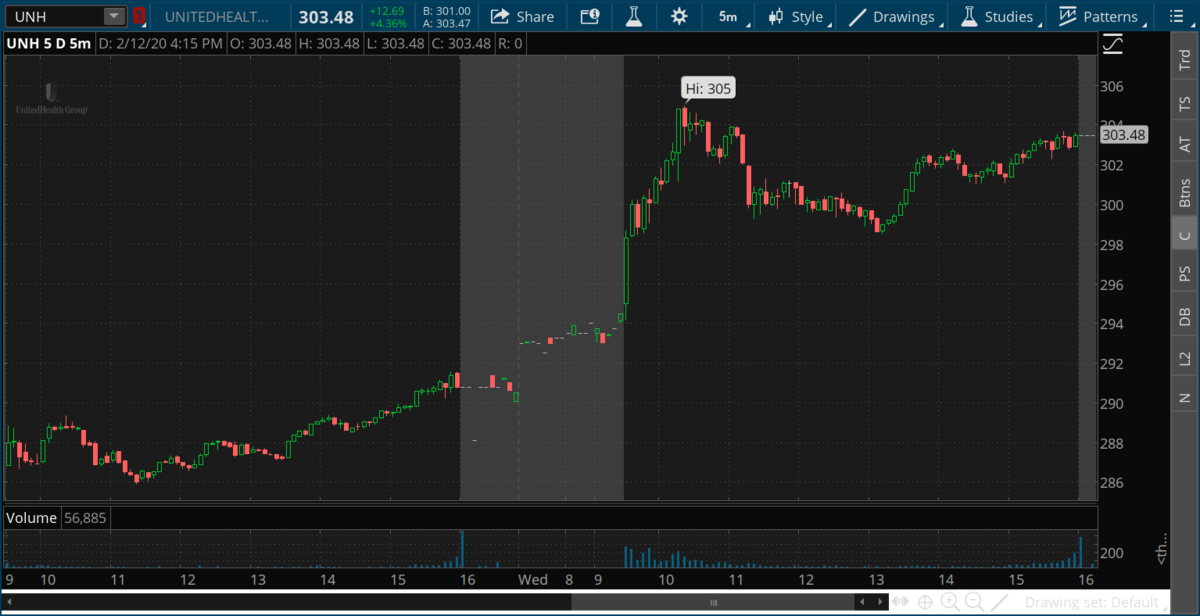Screen dimensions: 1200x616
Task: Click the +4.36% percent change value
Action: coord(387,23)
